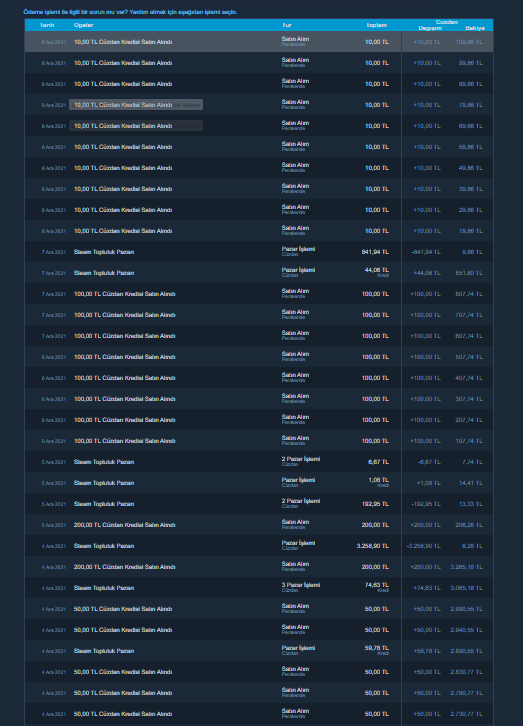Open the 2 Pazar İşlemi row totaling 192,95 TL
This screenshot has height=726, width=523.
click(259, 504)
